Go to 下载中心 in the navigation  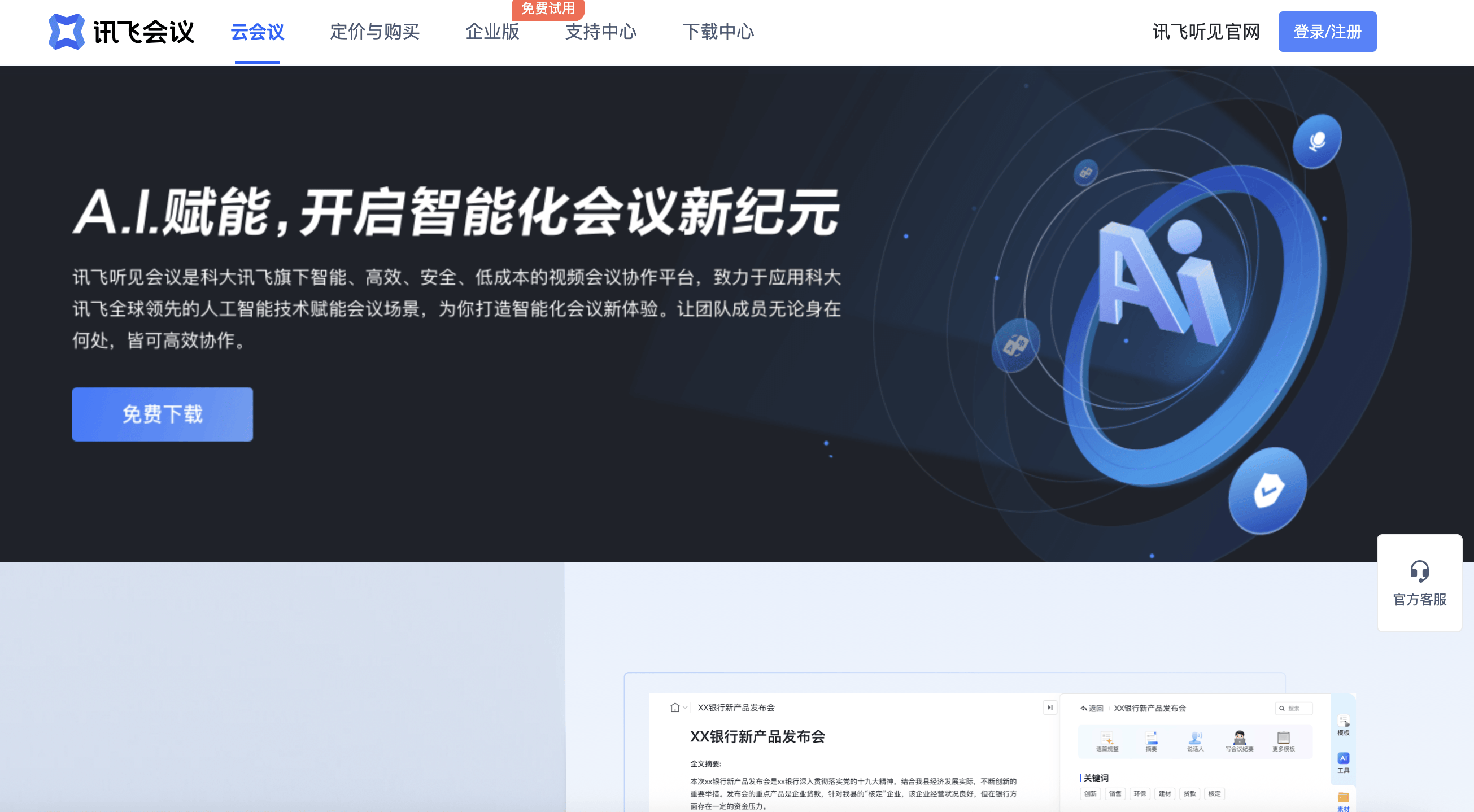point(718,32)
